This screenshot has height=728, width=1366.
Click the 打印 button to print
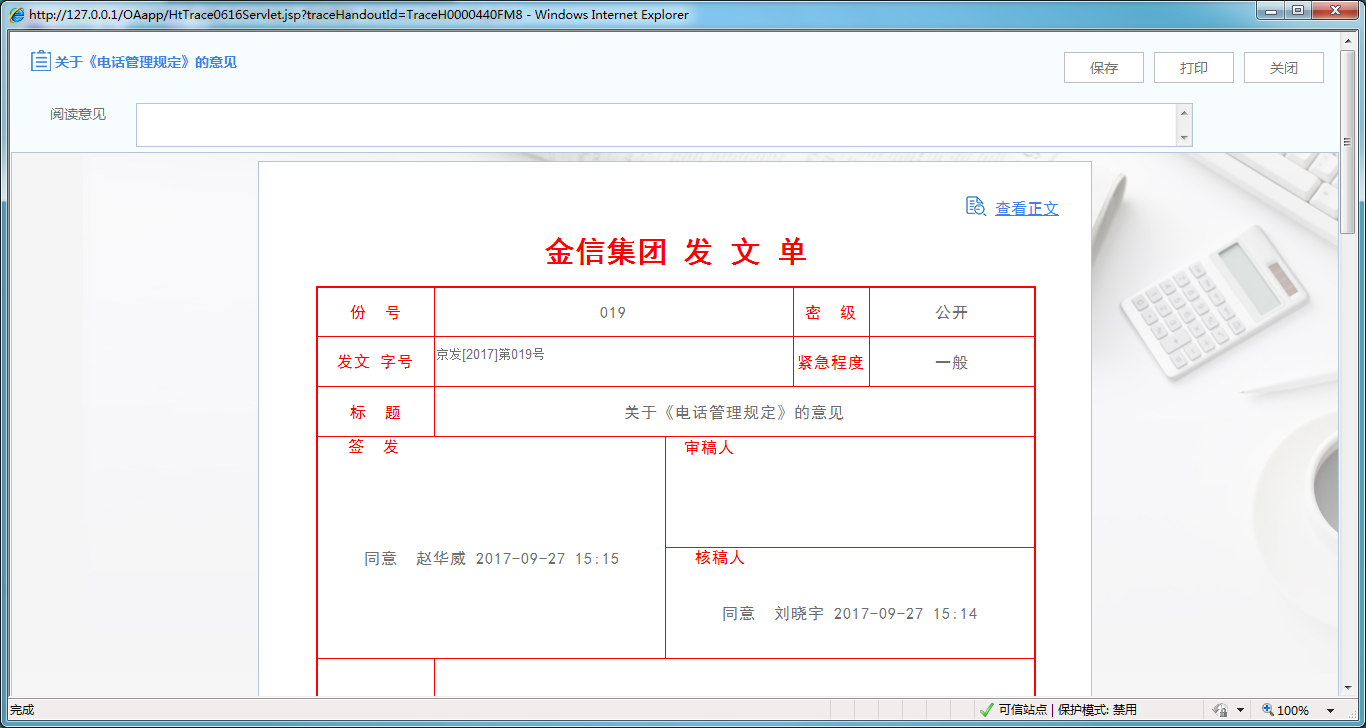pyautogui.click(x=1193, y=67)
